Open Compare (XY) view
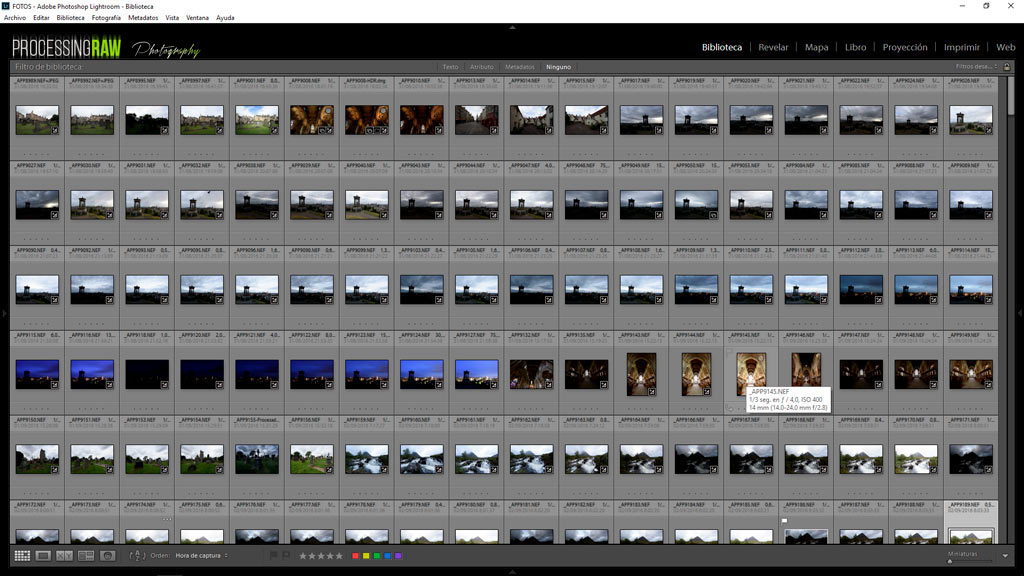 tap(65, 555)
